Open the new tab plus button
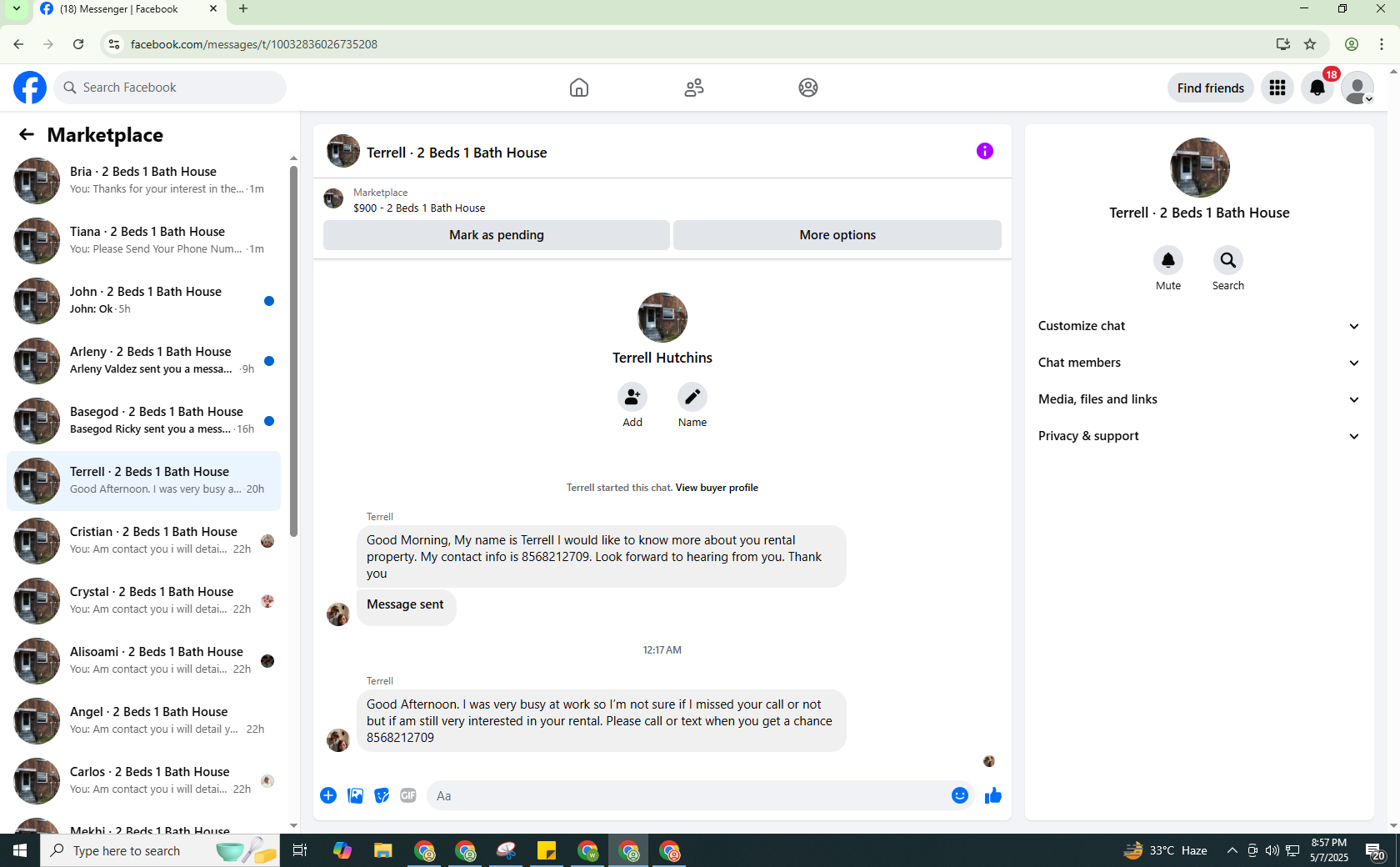The height and width of the screenshot is (867, 1400). point(243,9)
